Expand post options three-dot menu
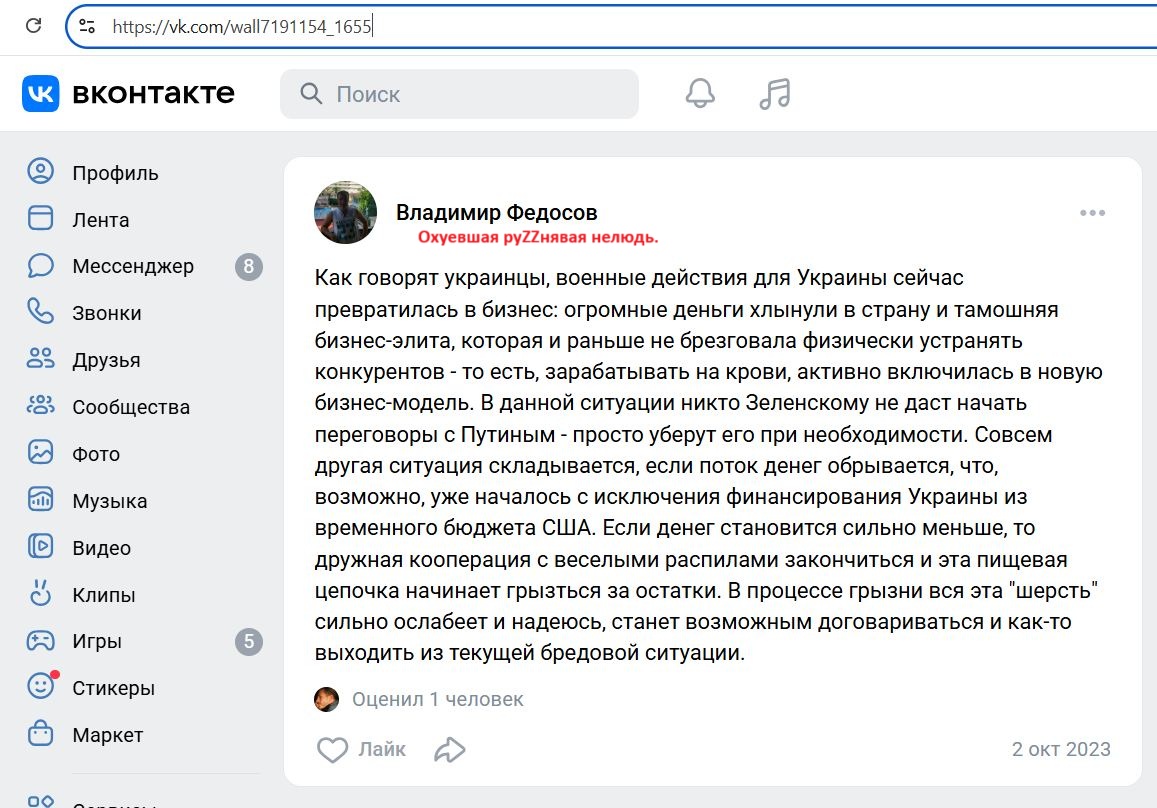Viewport: 1157px width, 808px height. (x=1092, y=213)
